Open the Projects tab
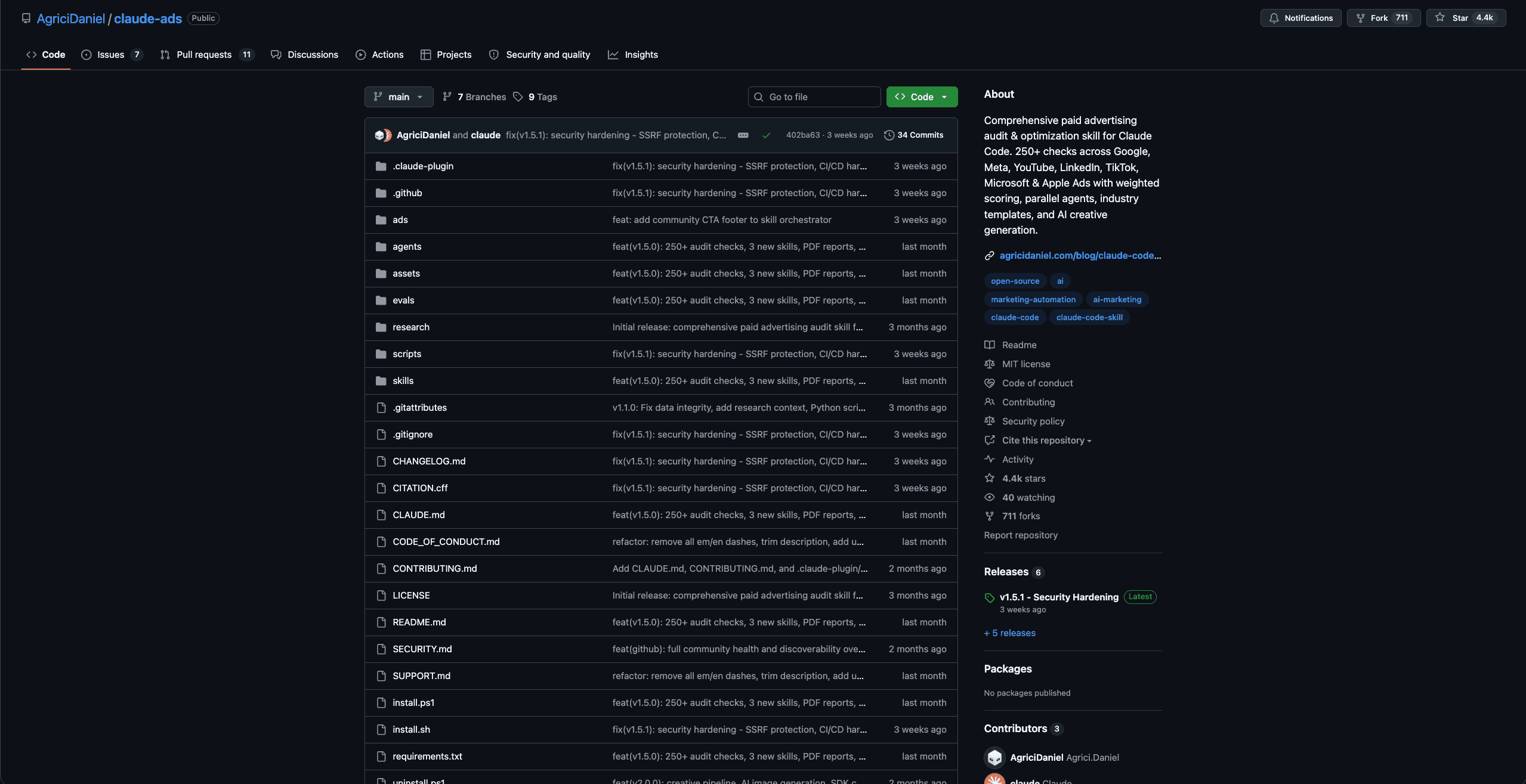 click(x=446, y=54)
